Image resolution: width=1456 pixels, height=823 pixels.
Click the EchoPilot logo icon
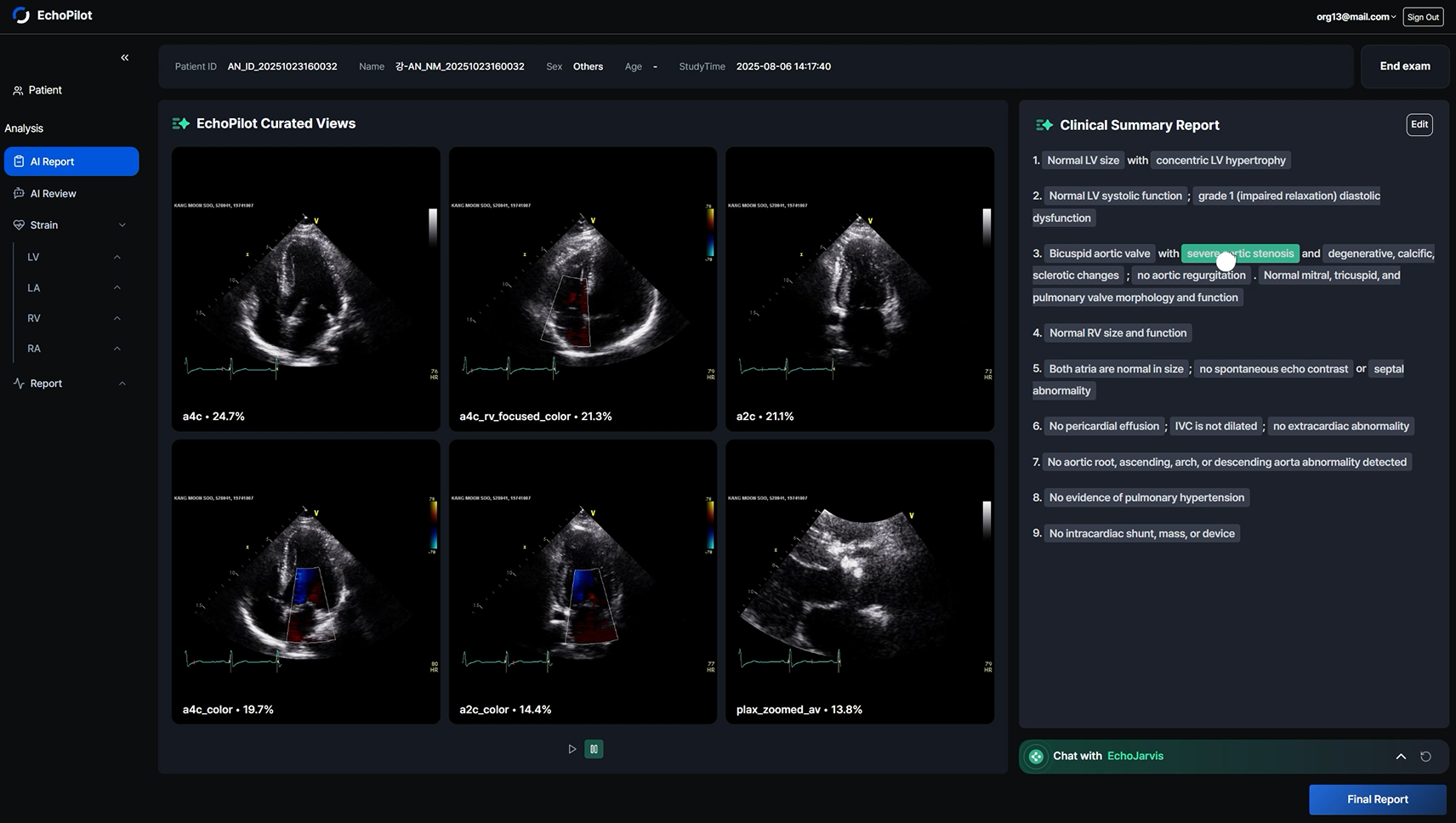tap(21, 15)
